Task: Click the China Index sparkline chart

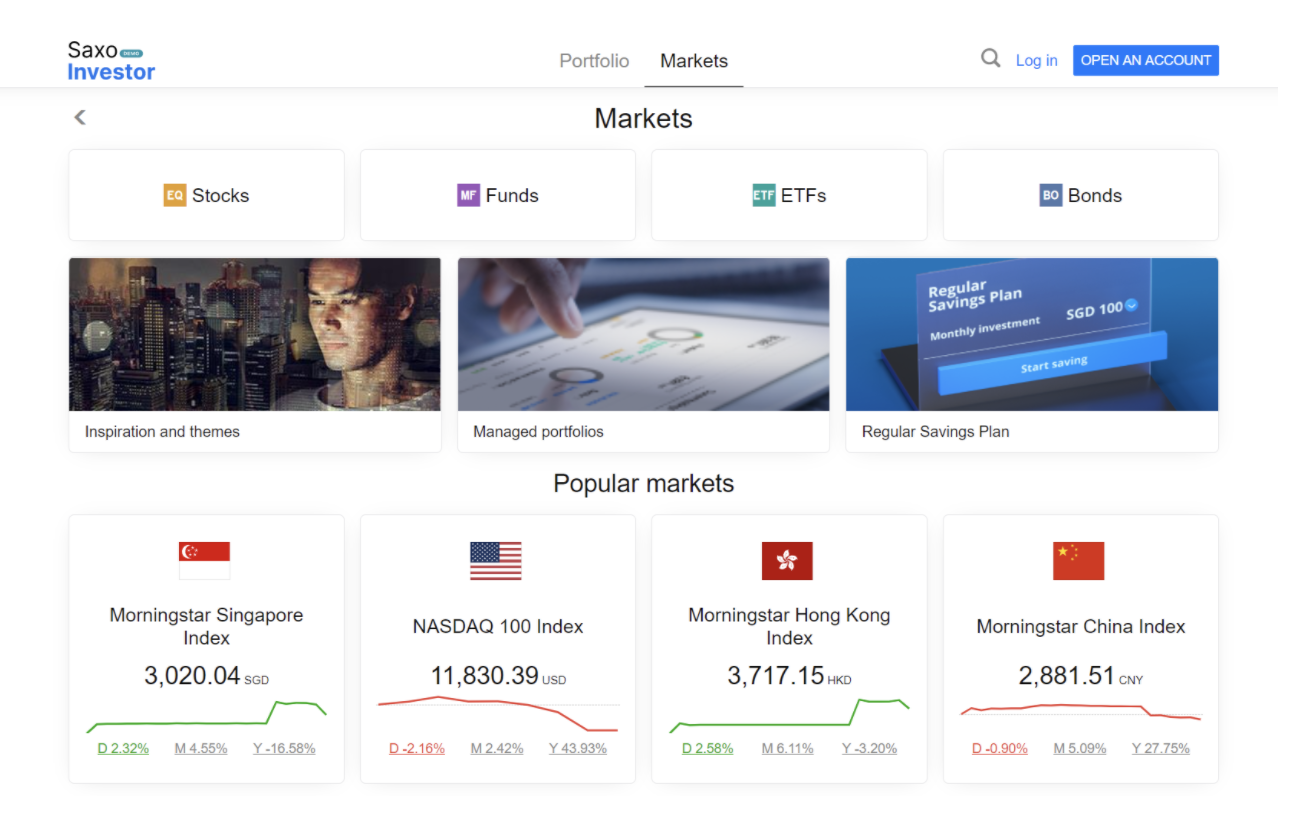Action: (1081, 711)
